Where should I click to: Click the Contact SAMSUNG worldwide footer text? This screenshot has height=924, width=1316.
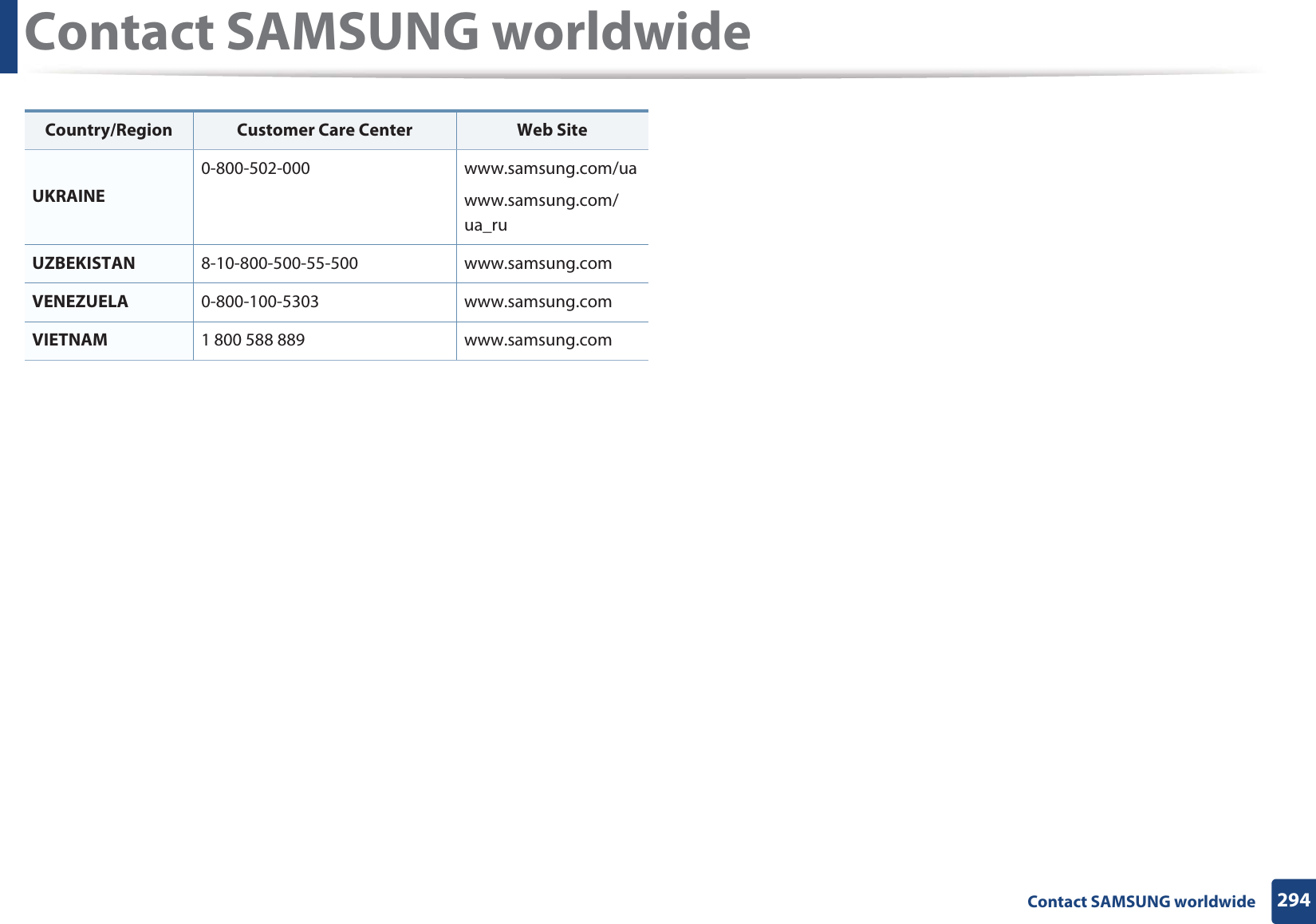(1141, 902)
